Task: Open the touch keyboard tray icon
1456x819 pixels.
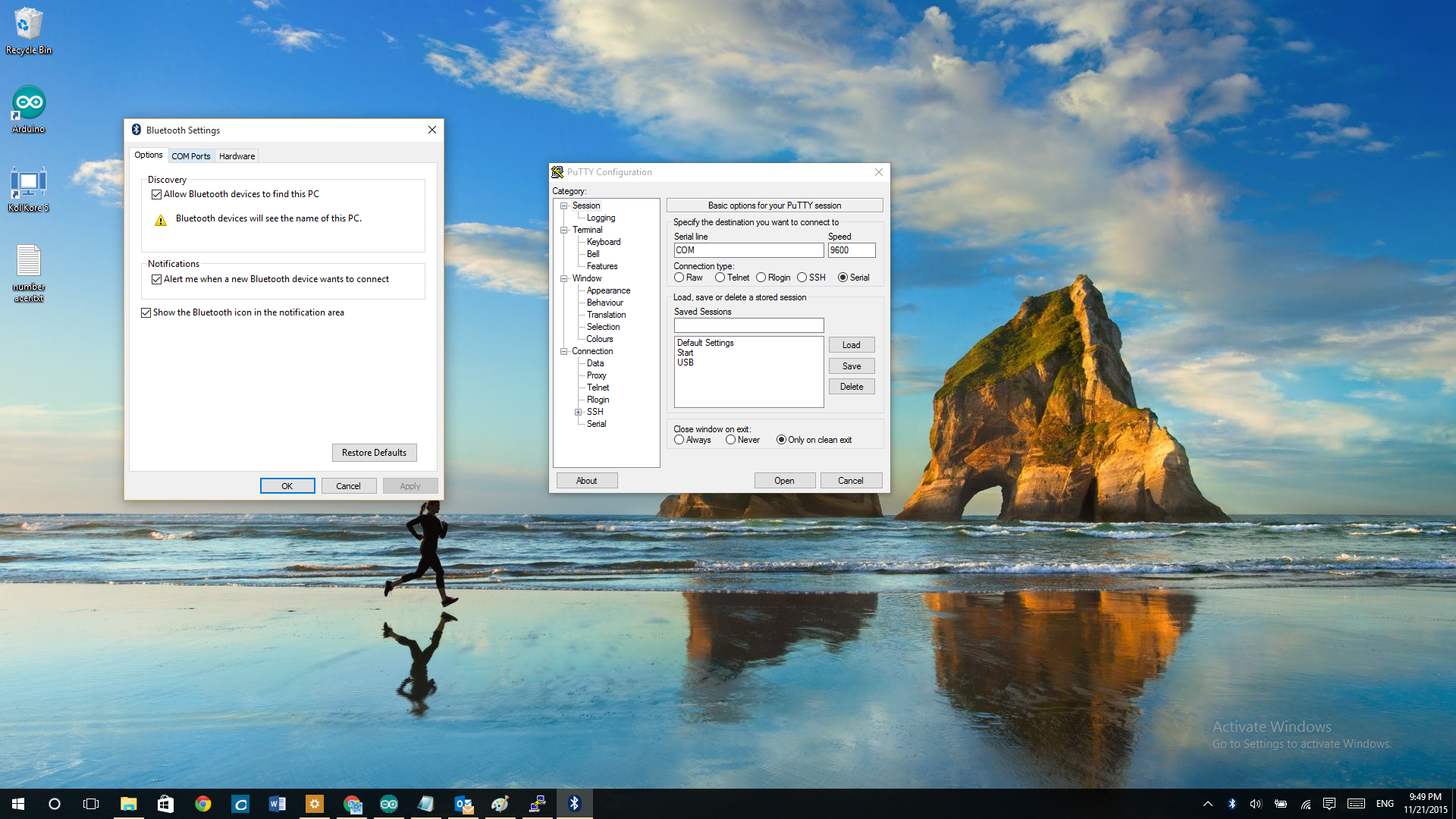Action: (1356, 804)
